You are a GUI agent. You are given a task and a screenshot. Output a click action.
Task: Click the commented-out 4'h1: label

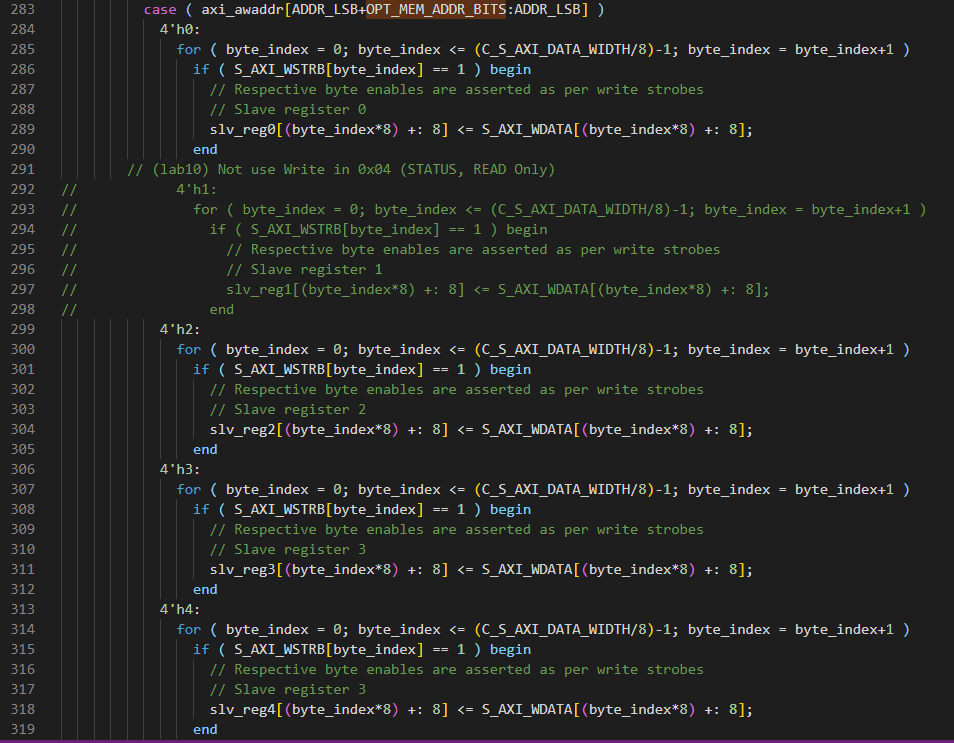pos(196,189)
